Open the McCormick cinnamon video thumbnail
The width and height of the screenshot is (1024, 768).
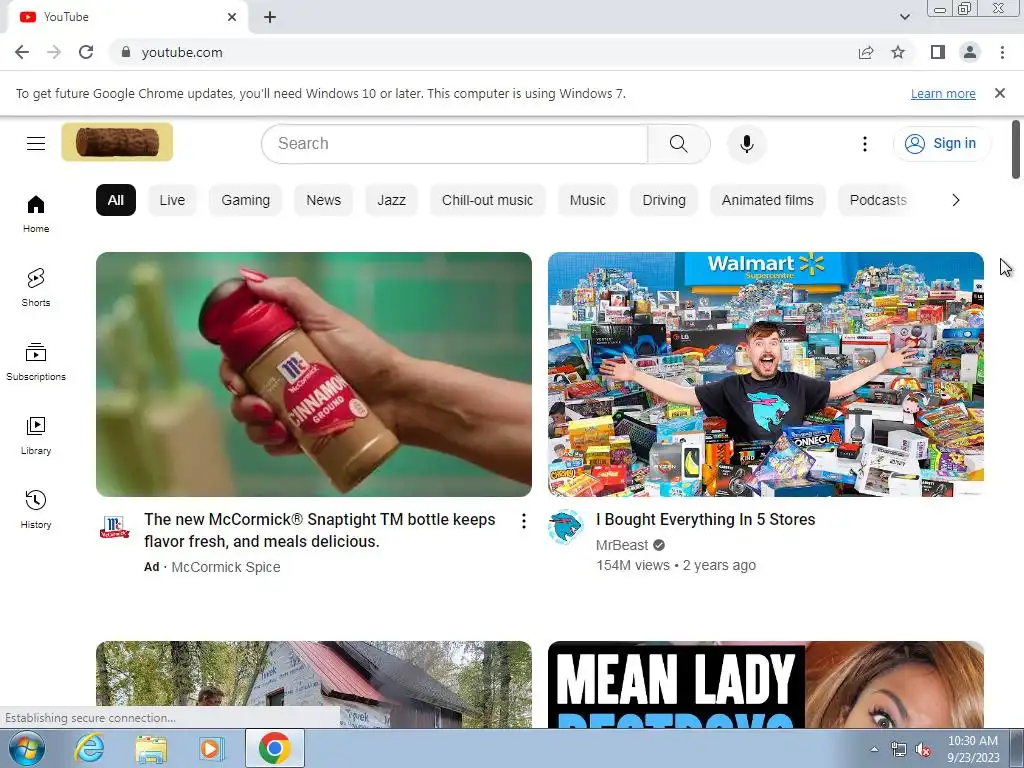coord(313,374)
